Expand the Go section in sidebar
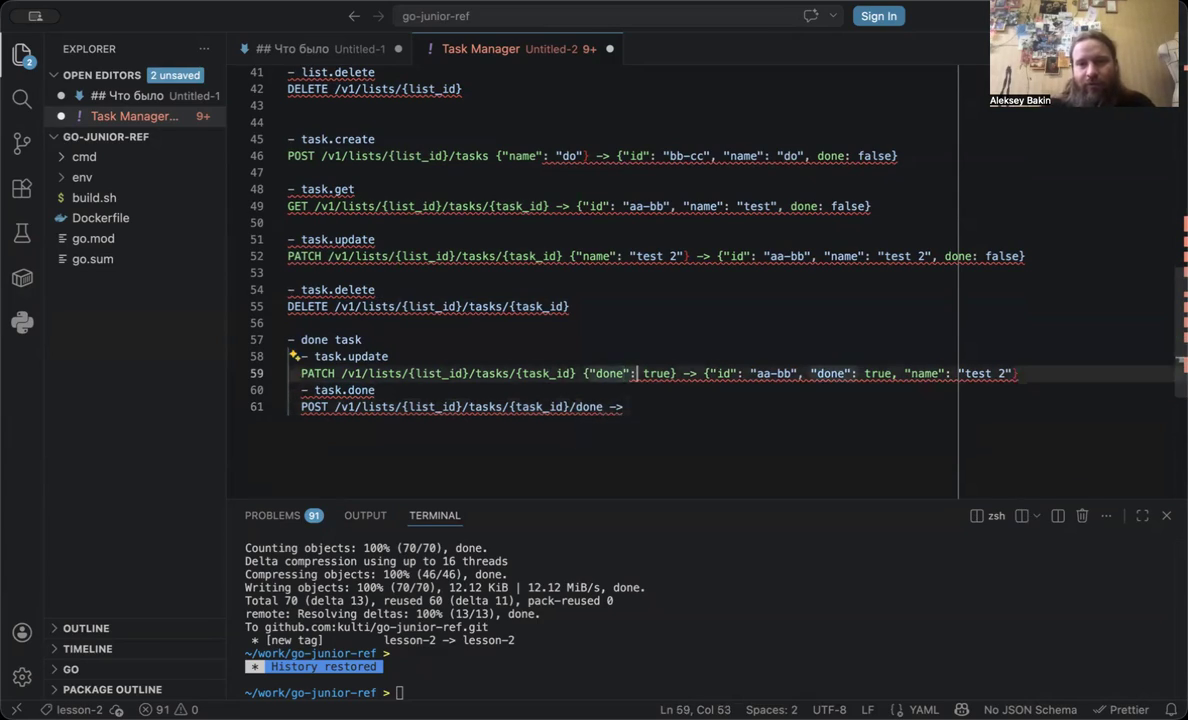Image resolution: width=1188 pixels, height=720 pixels. pyautogui.click(x=70, y=669)
